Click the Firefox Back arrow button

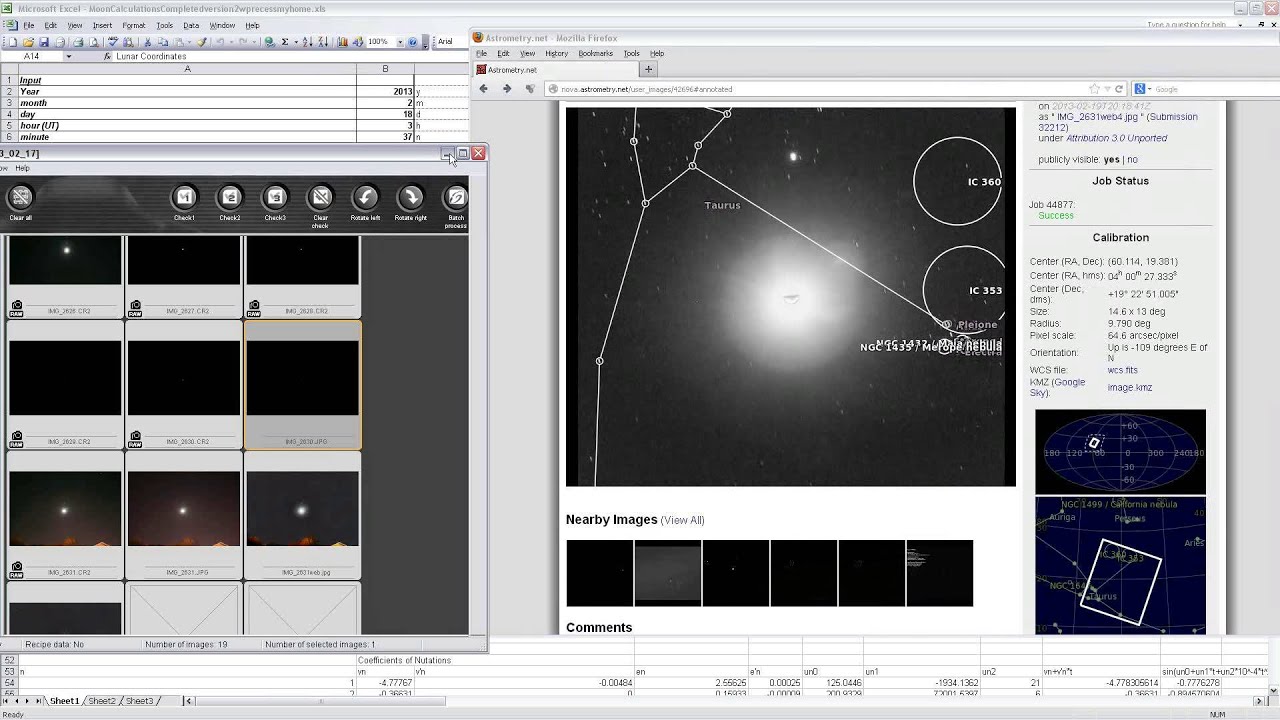click(484, 89)
